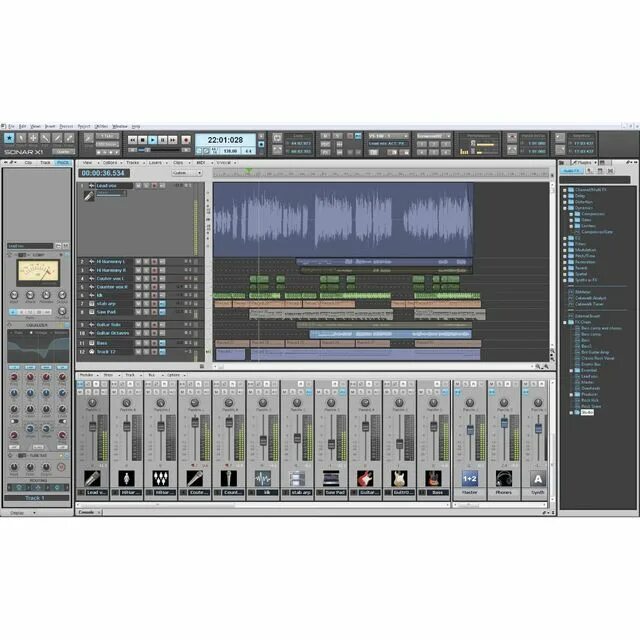Arm record on the Guitar Solo track

(154, 325)
